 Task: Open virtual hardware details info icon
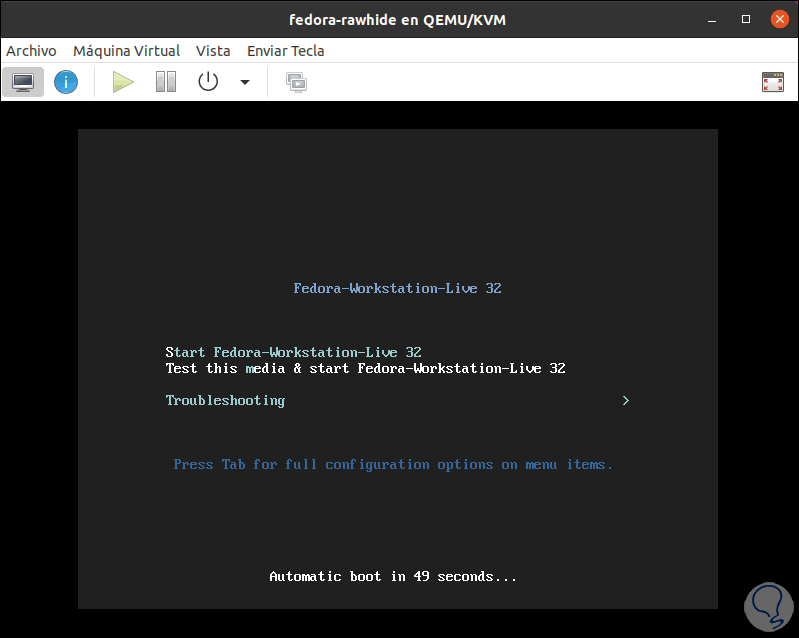[x=66, y=82]
